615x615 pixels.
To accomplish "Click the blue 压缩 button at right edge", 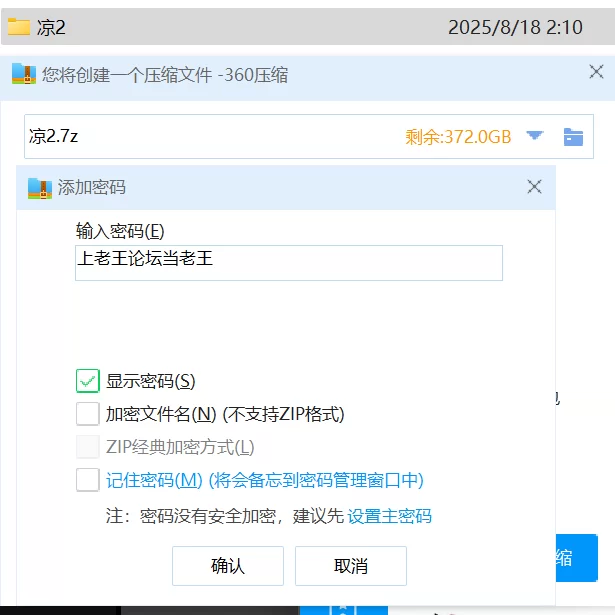I will (577, 558).
